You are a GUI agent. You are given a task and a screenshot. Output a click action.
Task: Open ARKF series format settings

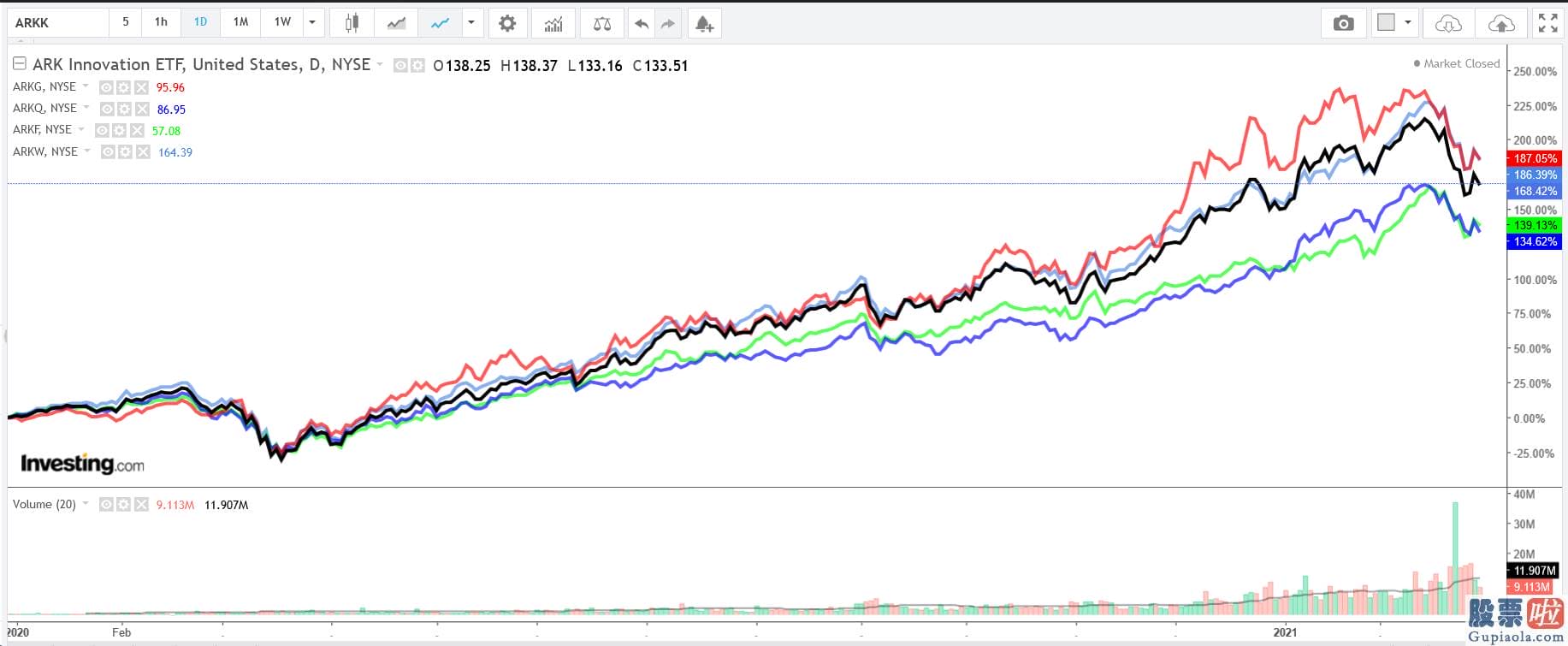[x=120, y=130]
